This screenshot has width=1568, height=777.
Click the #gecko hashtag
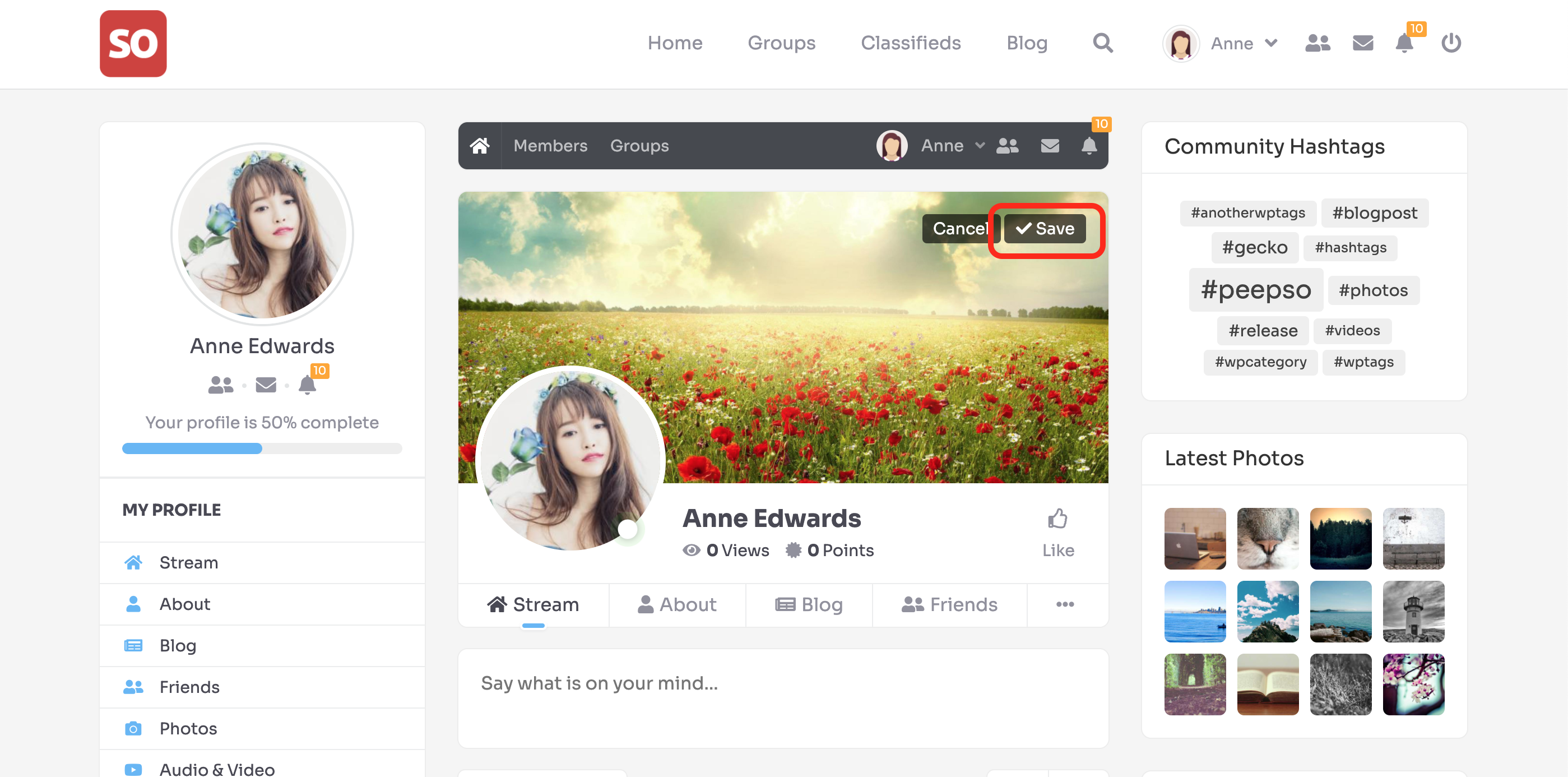[x=1254, y=248]
